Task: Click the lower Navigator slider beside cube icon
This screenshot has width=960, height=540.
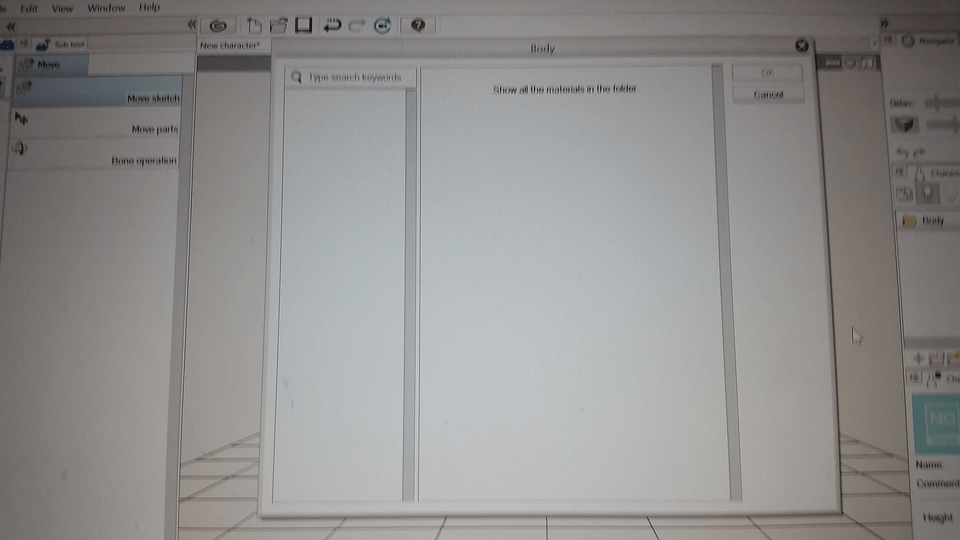Action: [x=943, y=125]
